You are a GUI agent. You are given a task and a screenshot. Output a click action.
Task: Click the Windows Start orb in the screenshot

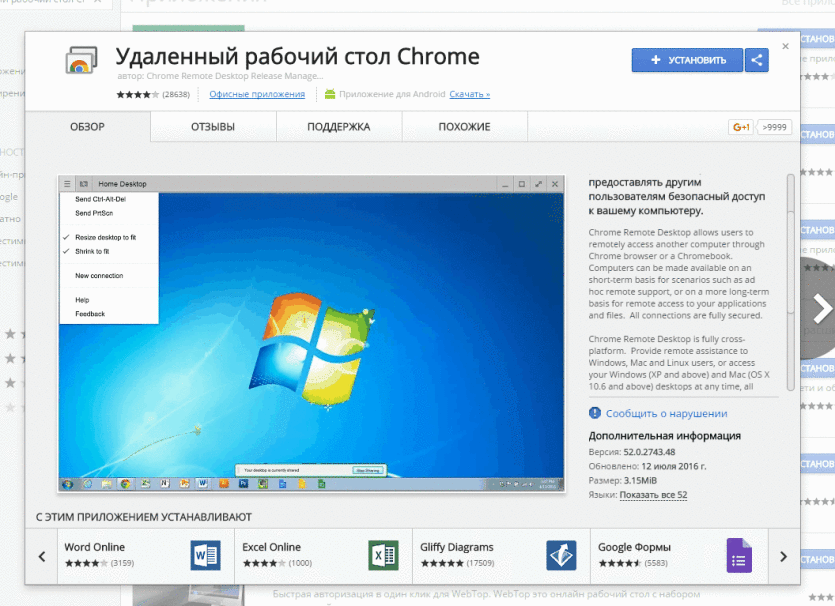tap(68, 484)
